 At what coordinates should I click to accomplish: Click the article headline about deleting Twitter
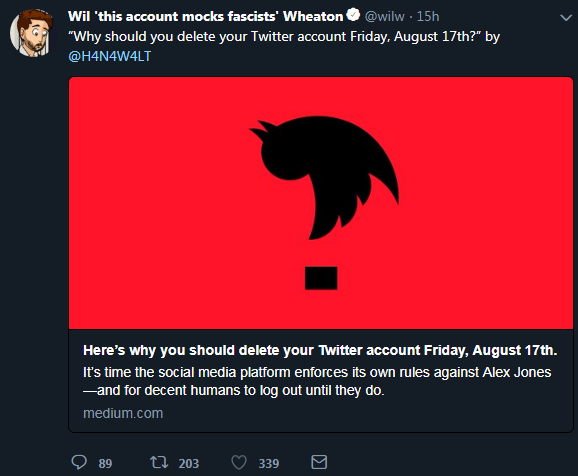320,350
